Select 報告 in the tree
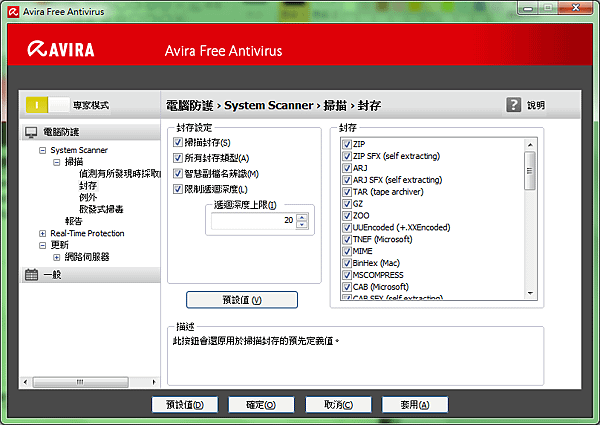The height and width of the screenshot is (425, 600). [73, 221]
